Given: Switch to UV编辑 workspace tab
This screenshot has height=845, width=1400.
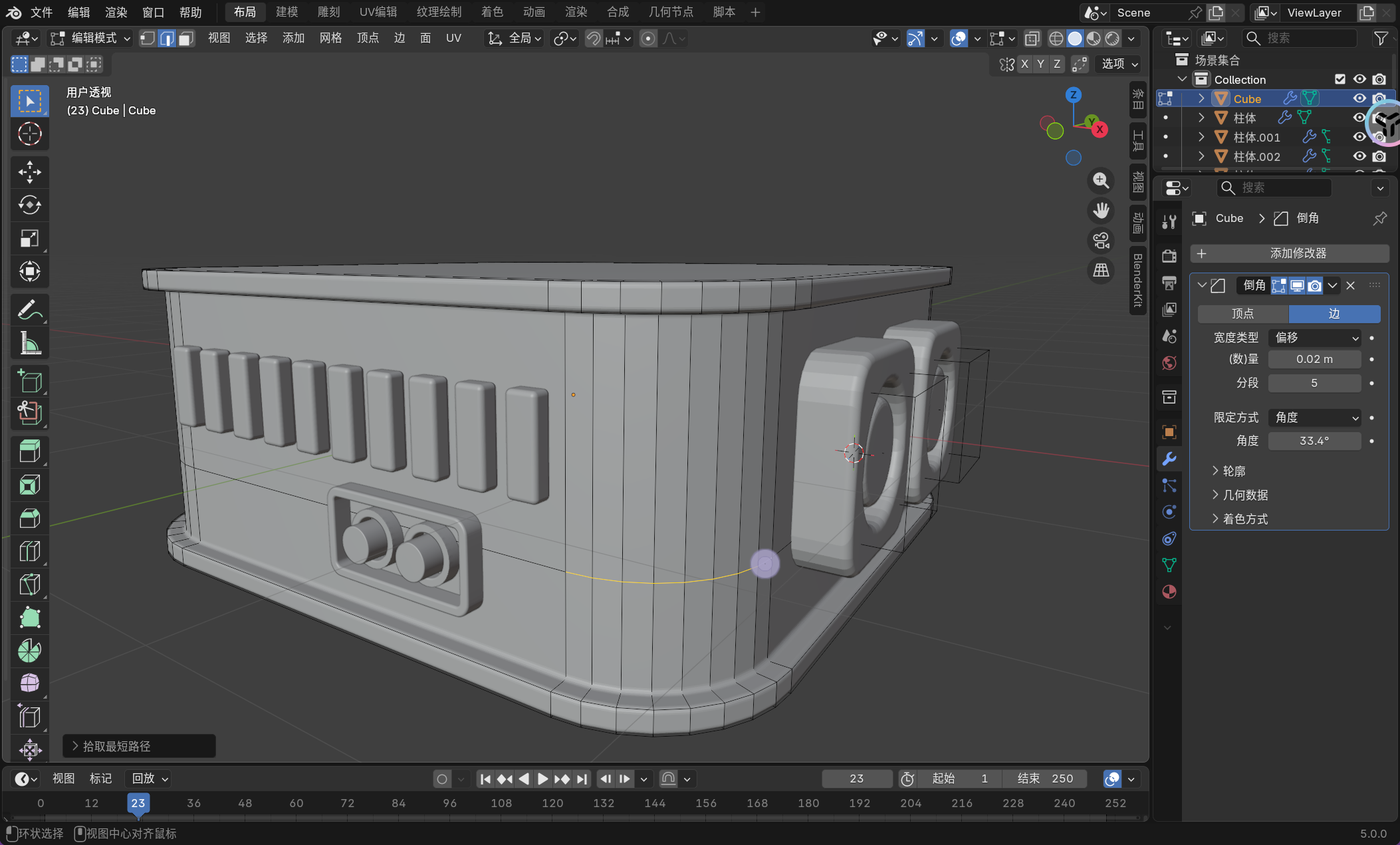Looking at the screenshot, I should tap(378, 12).
